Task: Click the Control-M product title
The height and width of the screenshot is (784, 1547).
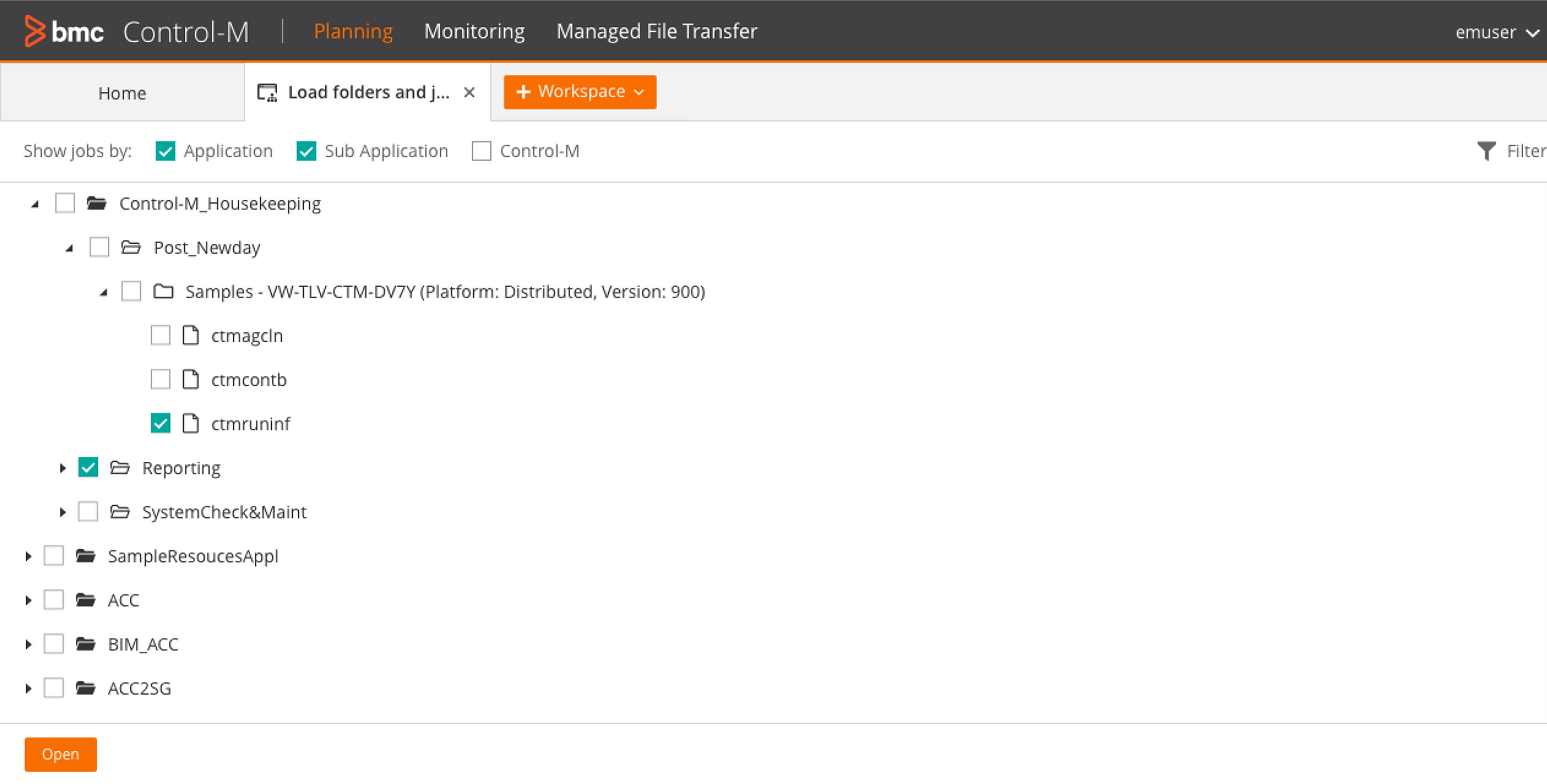Action: coord(186,32)
